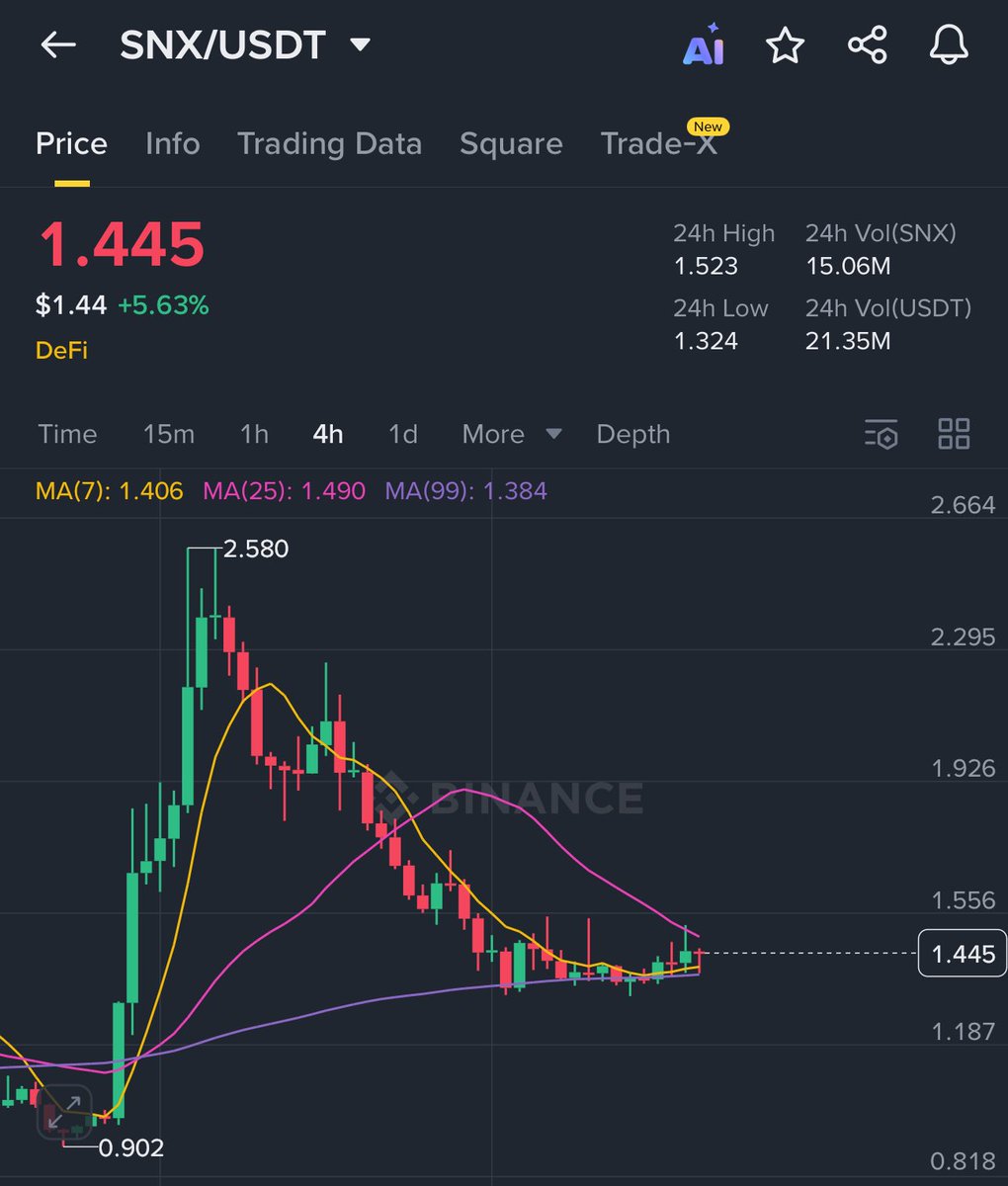
Task: Tap the MA(7): 1.406 indicator label
Action: [x=110, y=491]
